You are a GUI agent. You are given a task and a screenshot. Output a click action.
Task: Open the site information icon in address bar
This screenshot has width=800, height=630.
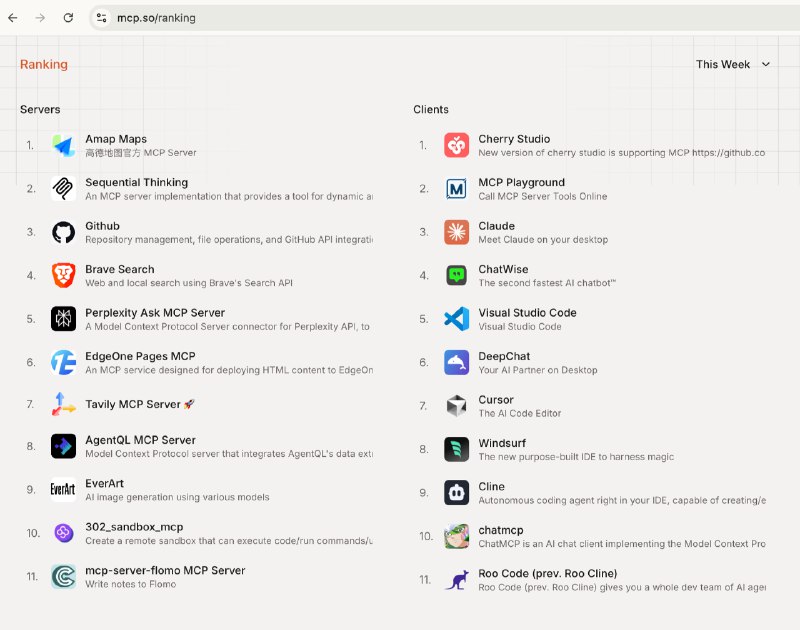(x=102, y=18)
